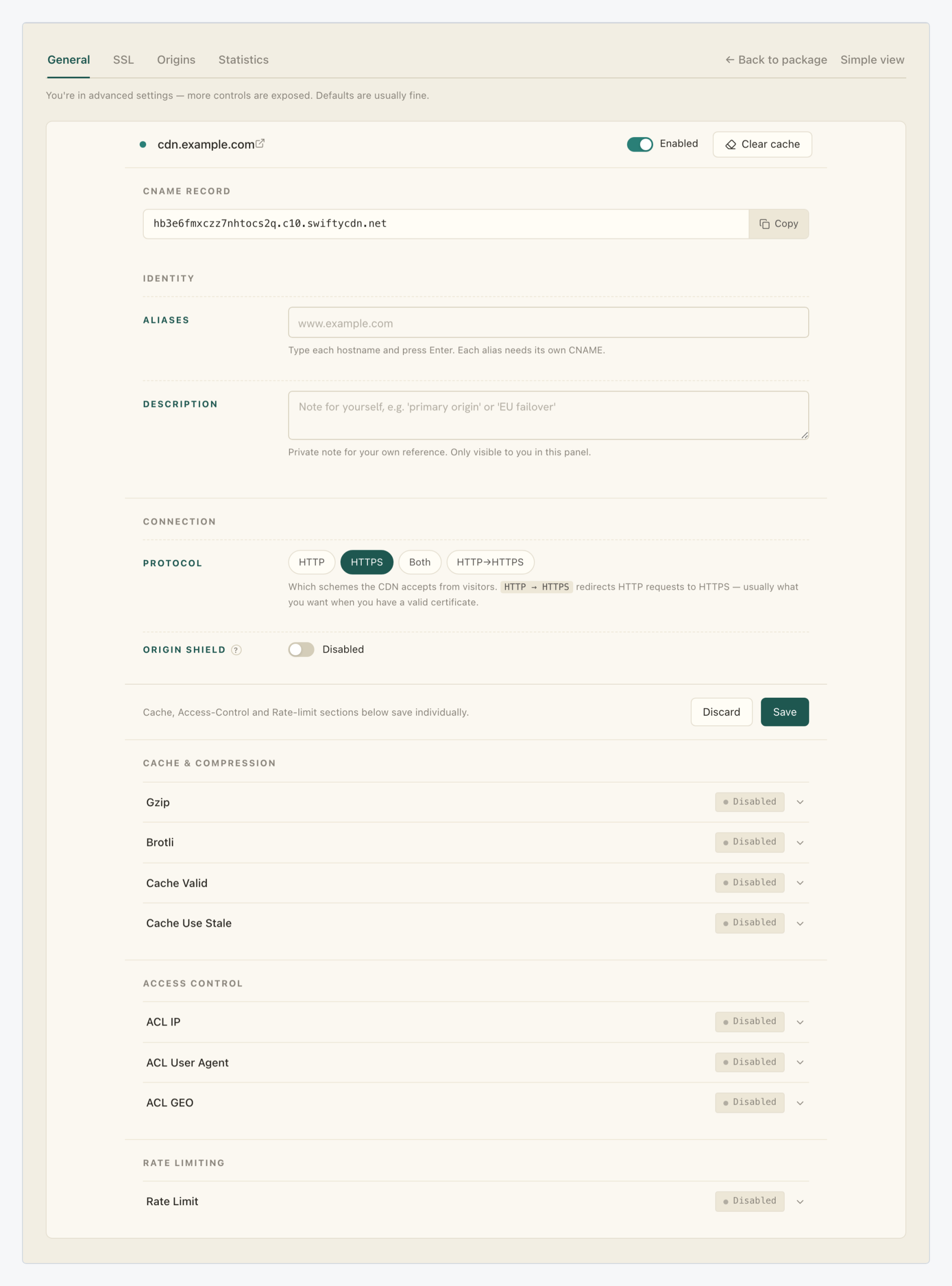
Task: Select the Both protocol option
Action: click(419, 562)
